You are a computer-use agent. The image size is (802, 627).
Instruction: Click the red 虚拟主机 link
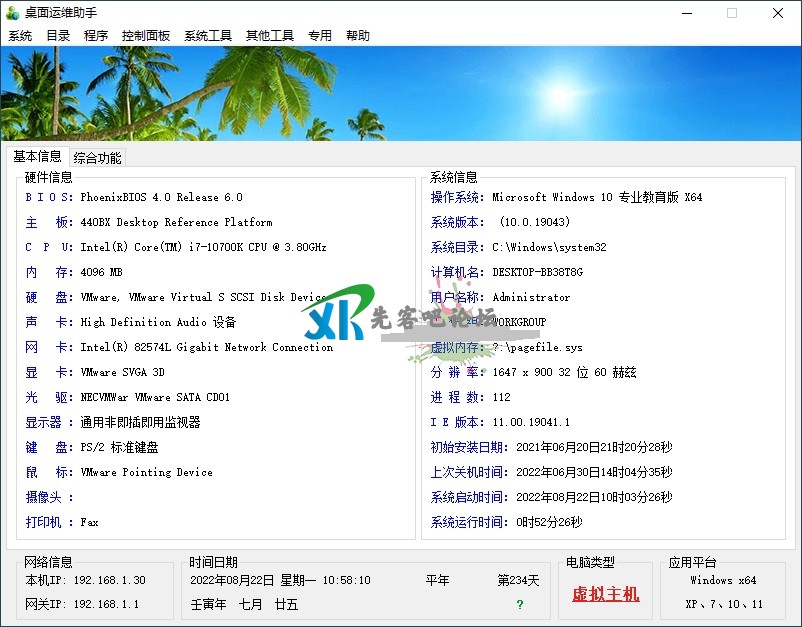pyautogui.click(x=605, y=594)
